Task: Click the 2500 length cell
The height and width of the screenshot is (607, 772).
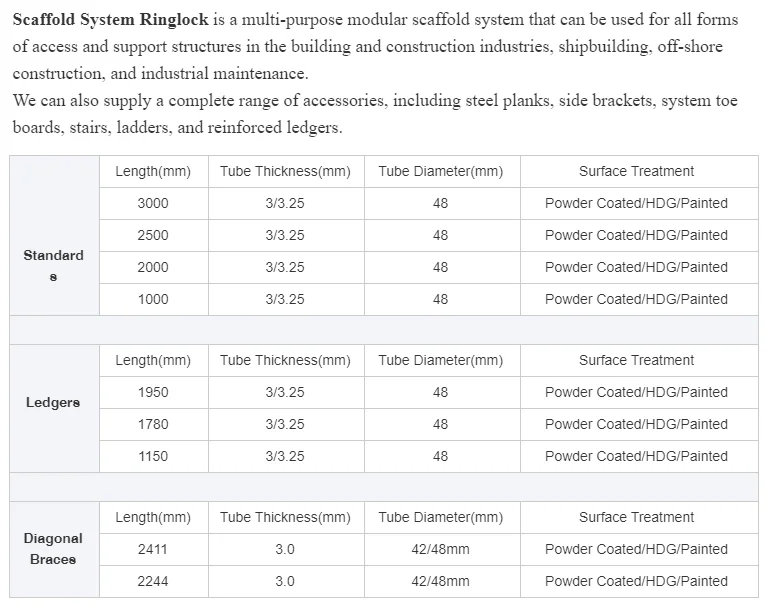Action: point(154,235)
